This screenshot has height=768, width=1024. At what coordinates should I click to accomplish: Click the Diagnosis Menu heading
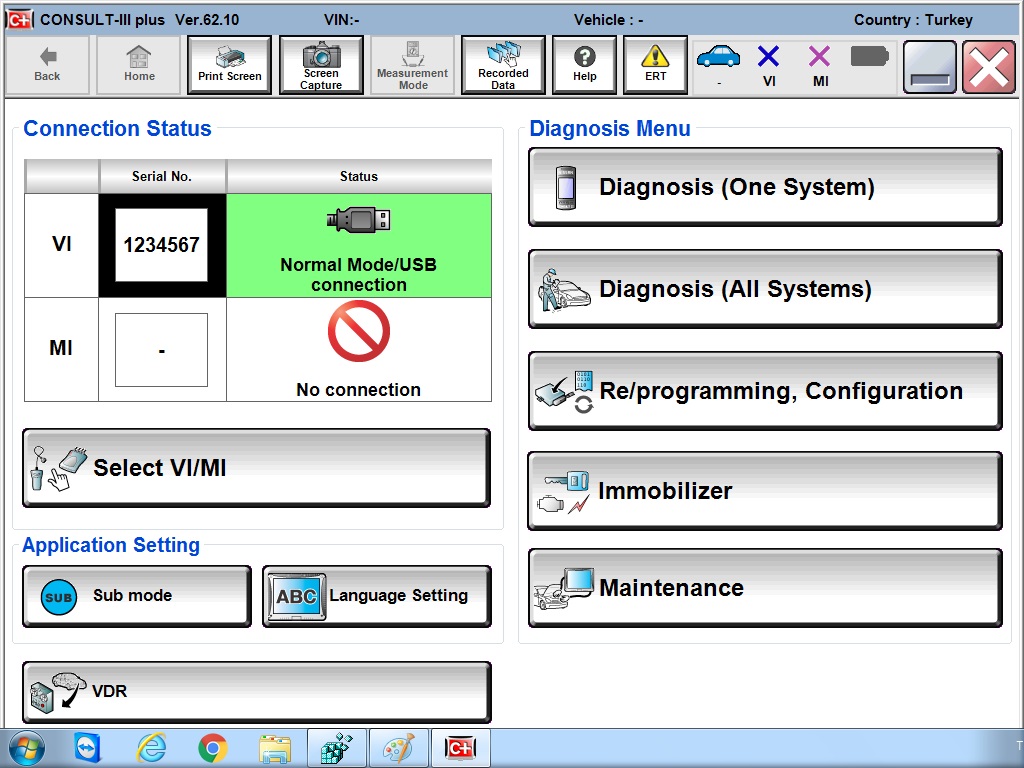click(x=610, y=129)
